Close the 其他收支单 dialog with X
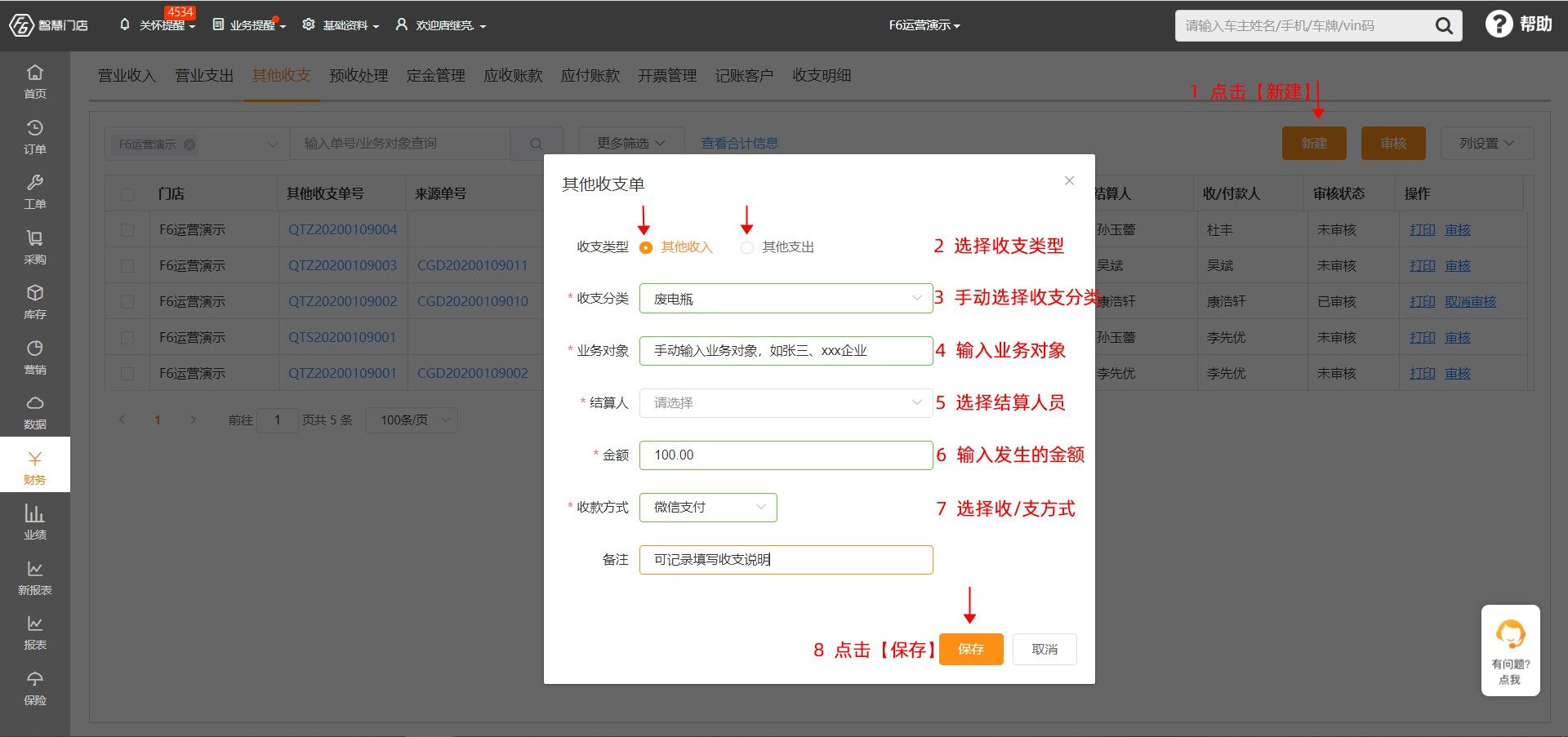The width and height of the screenshot is (1568, 737). pyautogui.click(x=1069, y=180)
